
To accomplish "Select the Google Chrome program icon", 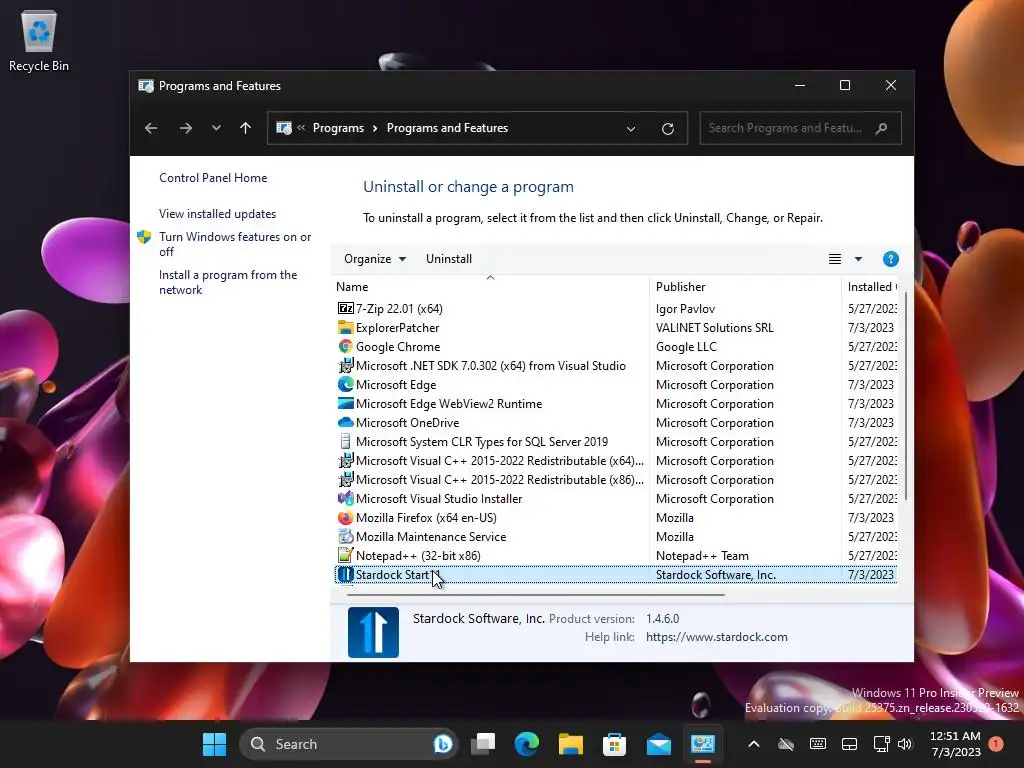I will click(x=345, y=346).
